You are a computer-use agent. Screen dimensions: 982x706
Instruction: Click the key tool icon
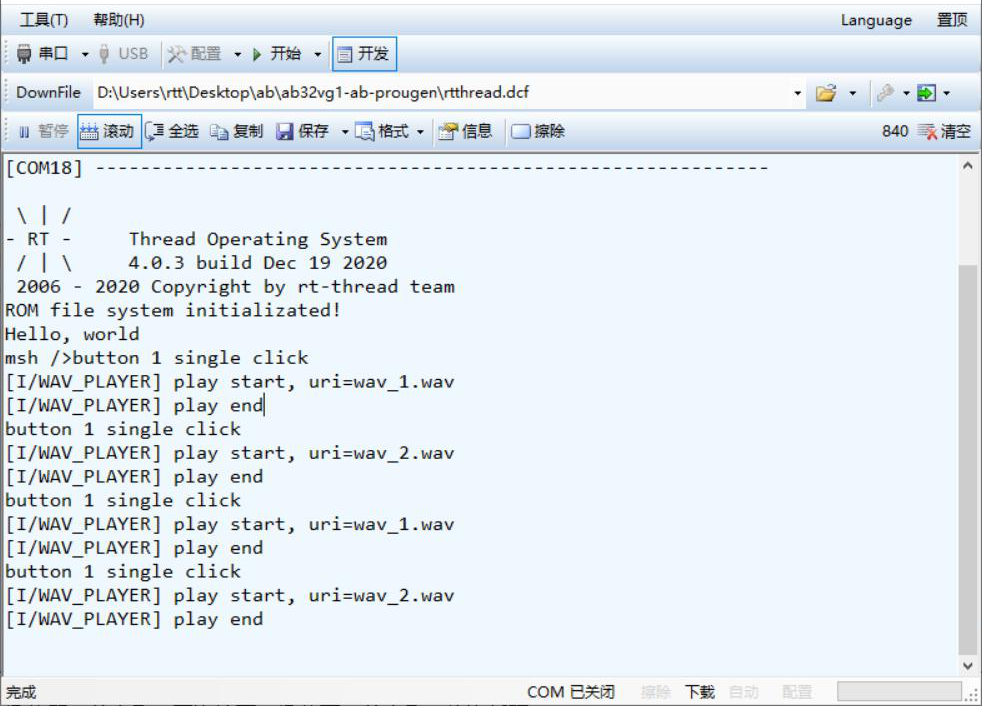click(x=886, y=93)
